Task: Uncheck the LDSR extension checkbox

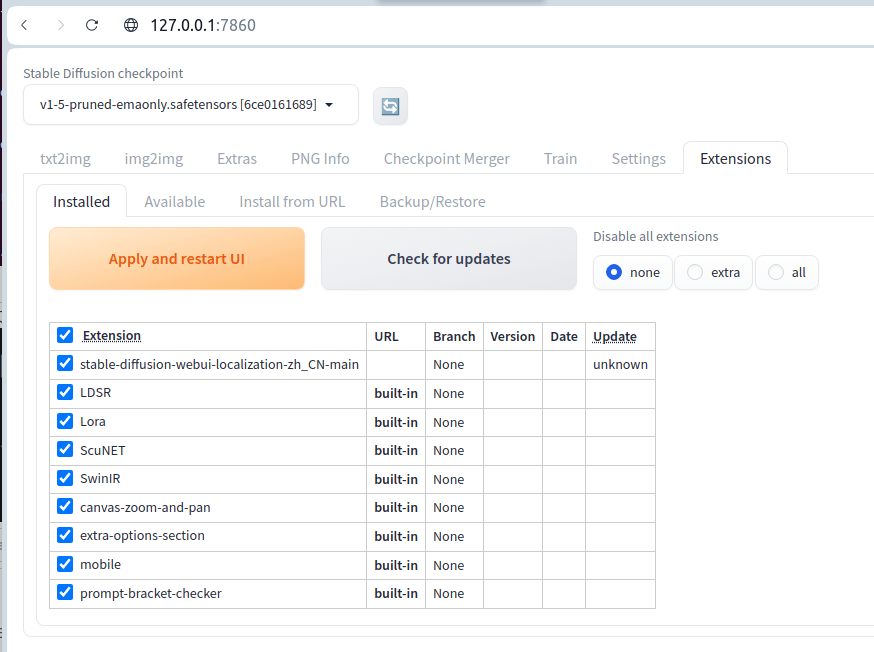Action: [x=65, y=392]
